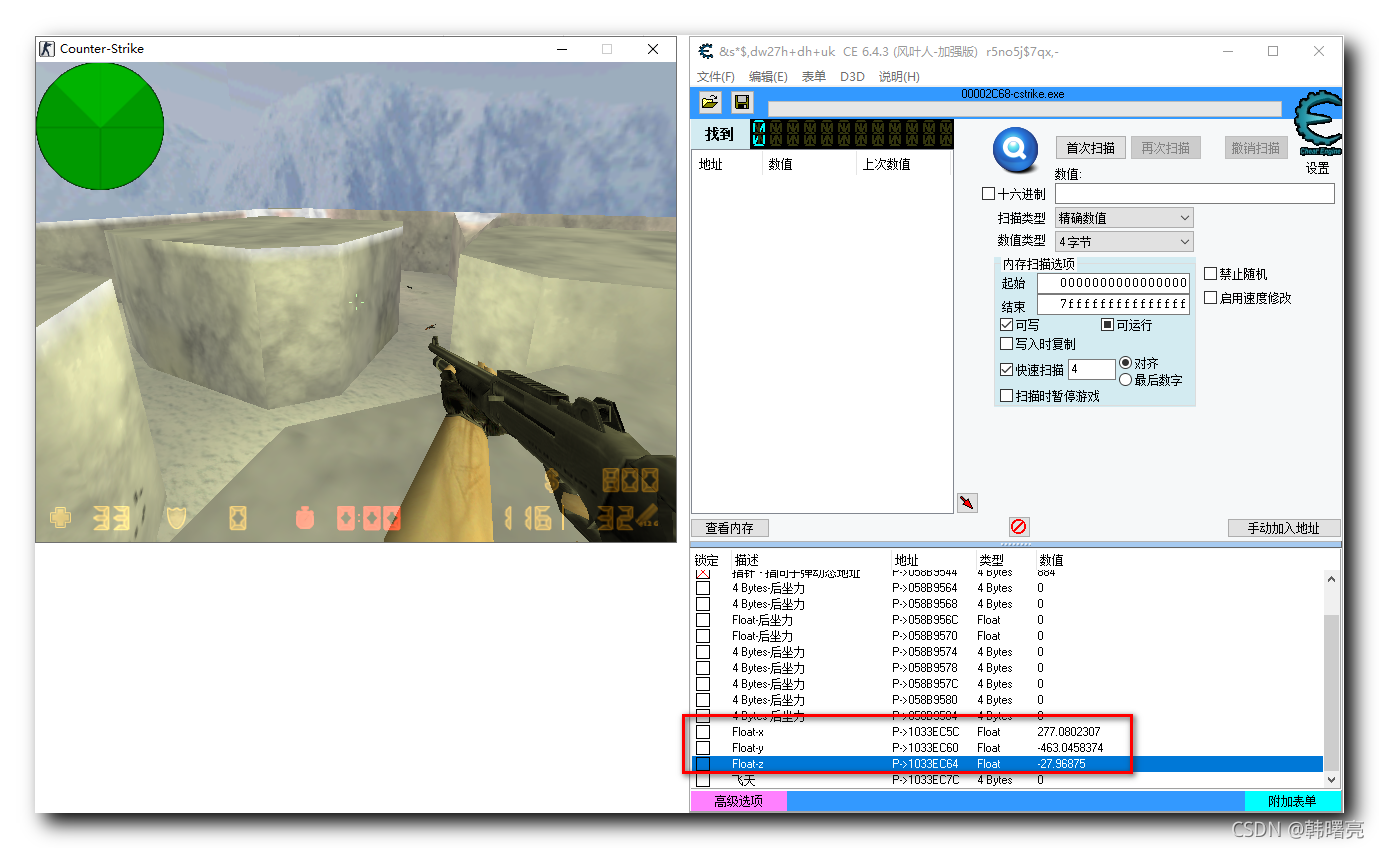Open the D3D menu
The height and width of the screenshot is (848, 1379).
tap(852, 77)
